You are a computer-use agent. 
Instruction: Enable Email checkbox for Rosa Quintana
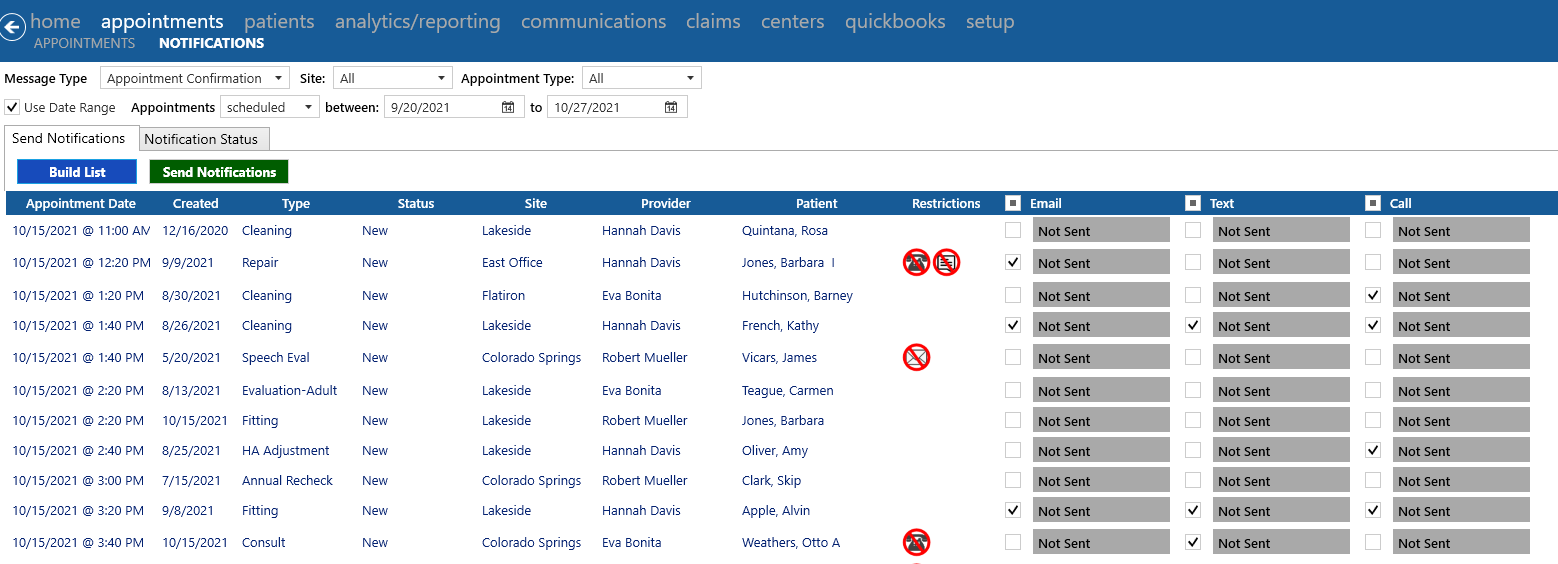pos(1013,231)
